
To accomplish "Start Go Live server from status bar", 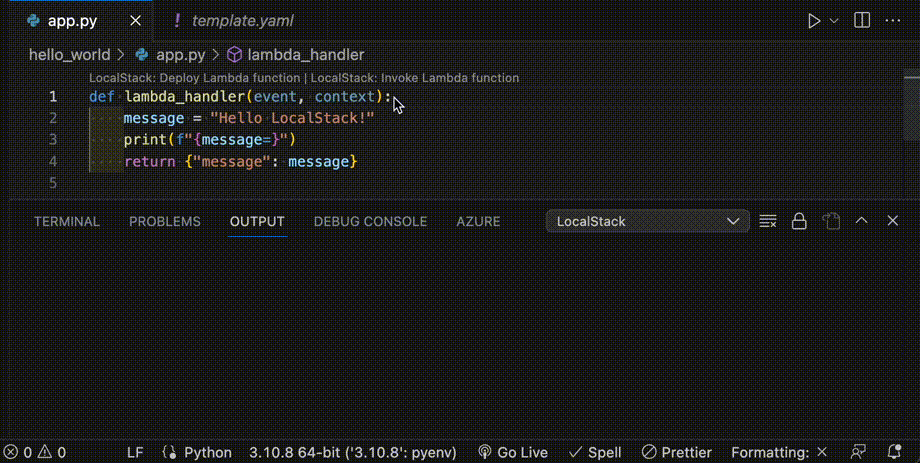I will click(x=513, y=452).
